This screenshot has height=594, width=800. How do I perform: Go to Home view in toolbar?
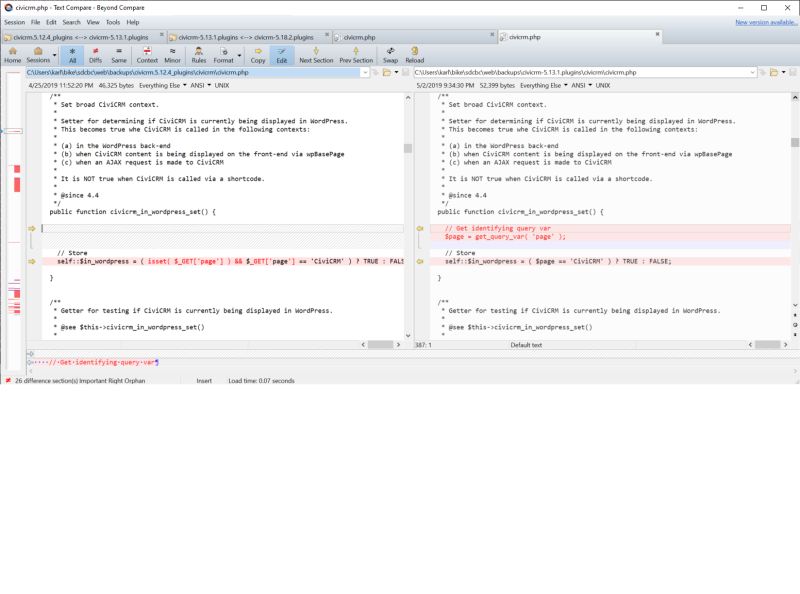click(x=12, y=55)
